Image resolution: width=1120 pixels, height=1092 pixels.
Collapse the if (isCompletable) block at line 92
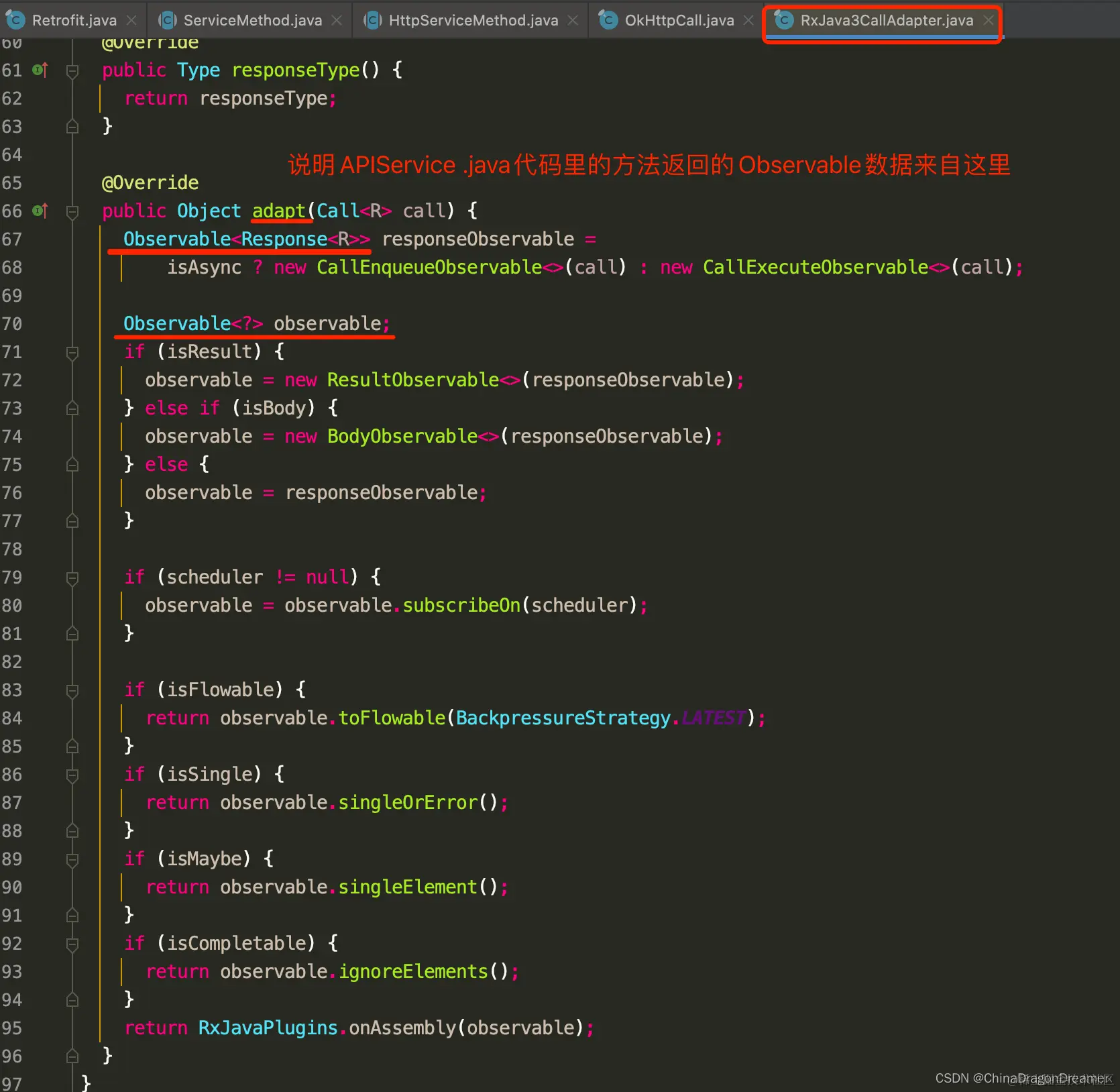(x=72, y=944)
